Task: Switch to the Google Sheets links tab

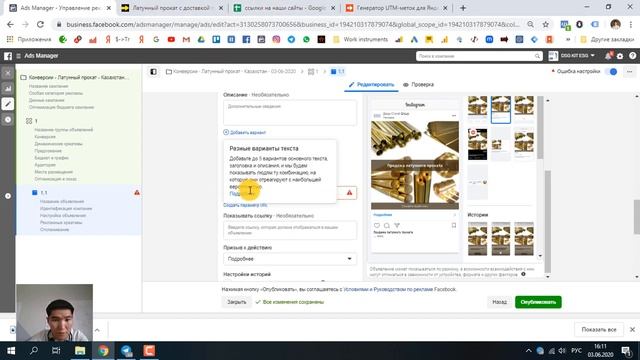Action: pyautogui.click(x=284, y=8)
